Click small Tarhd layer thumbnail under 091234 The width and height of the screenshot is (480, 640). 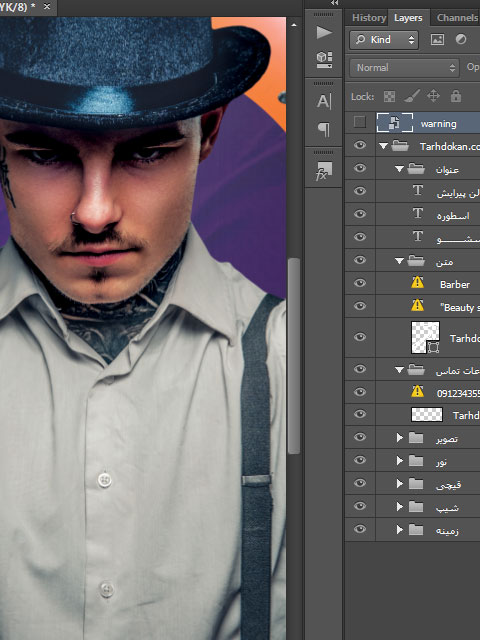click(427, 414)
